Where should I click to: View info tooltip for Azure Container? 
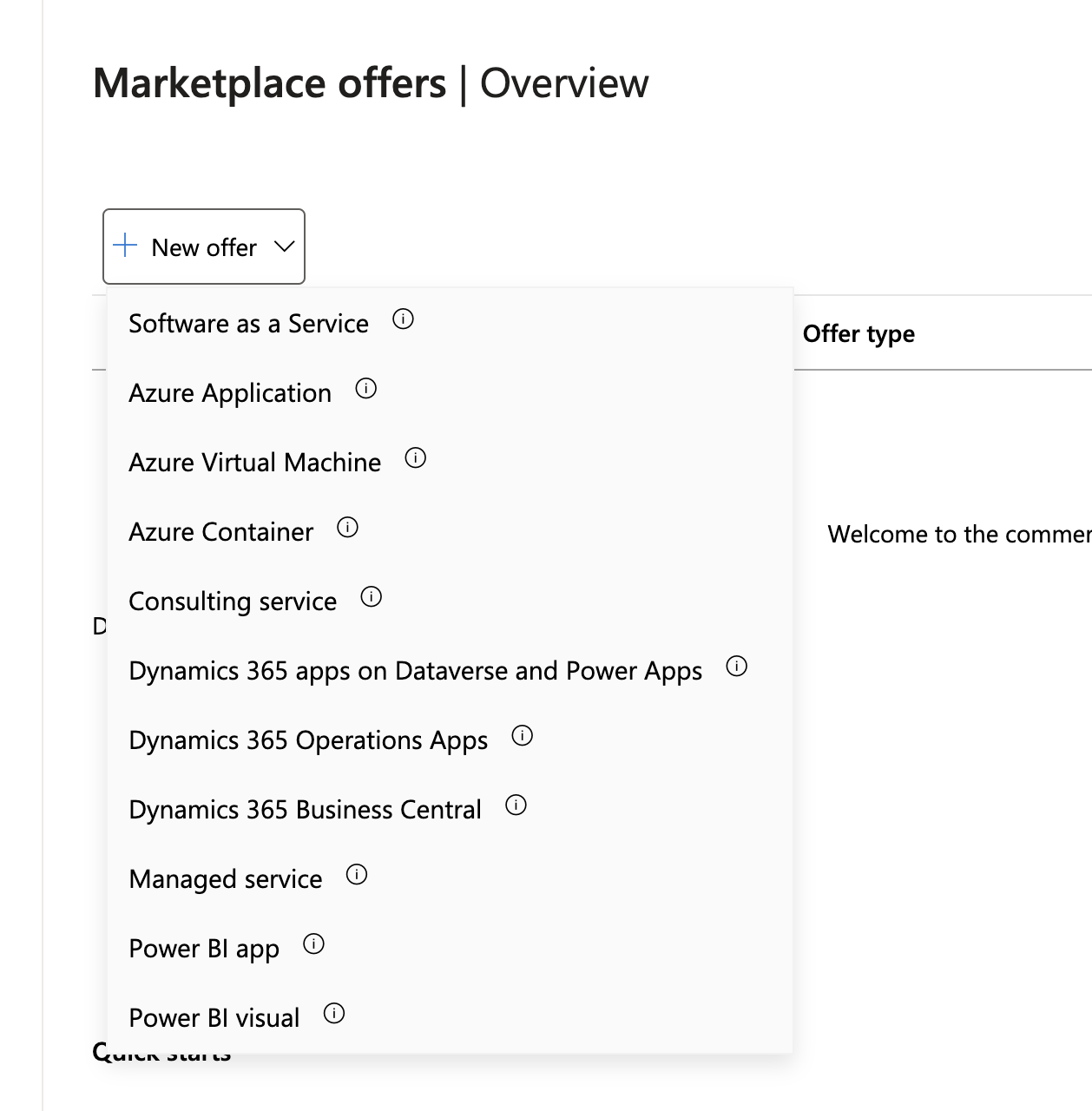tap(347, 527)
